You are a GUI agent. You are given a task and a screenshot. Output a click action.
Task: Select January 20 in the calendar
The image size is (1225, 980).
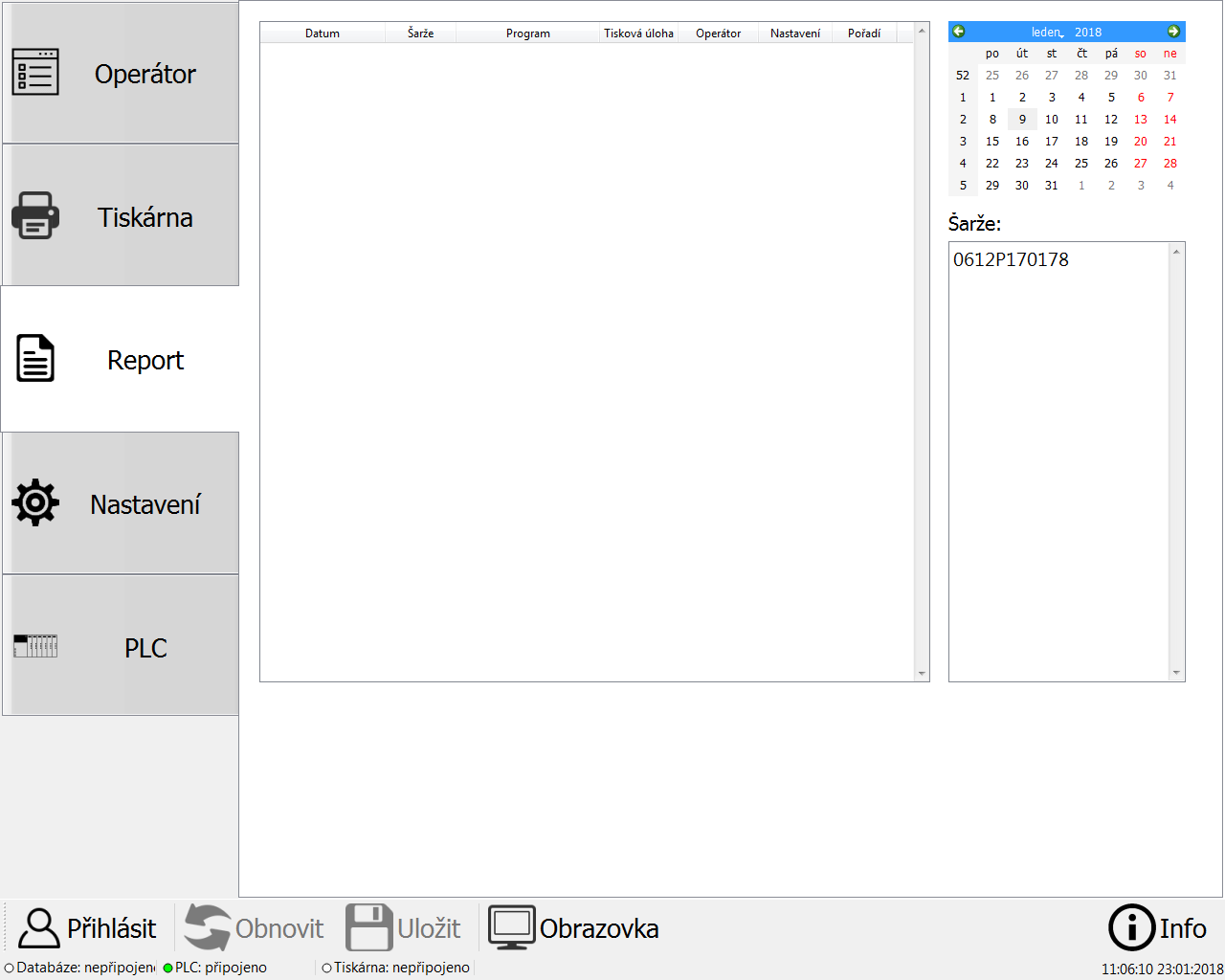(x=1141, y=142)
